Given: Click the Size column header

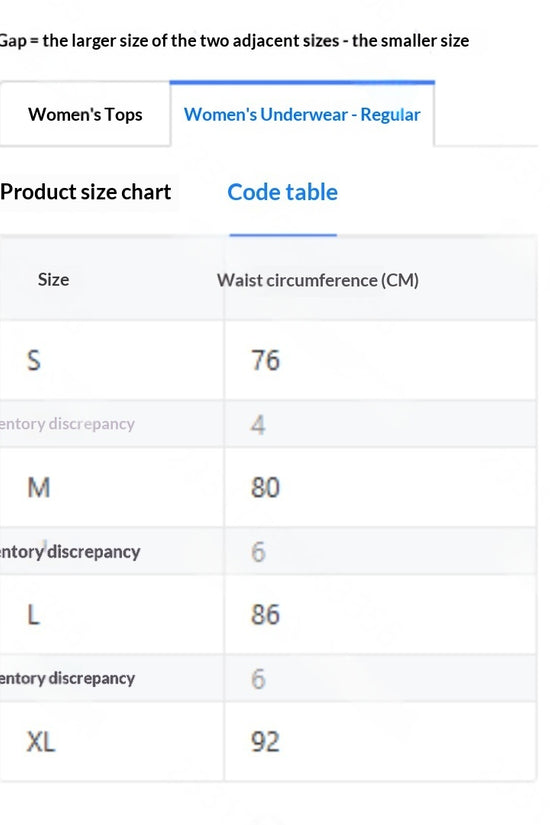Looking at the screenshot, I should point(53,279).
